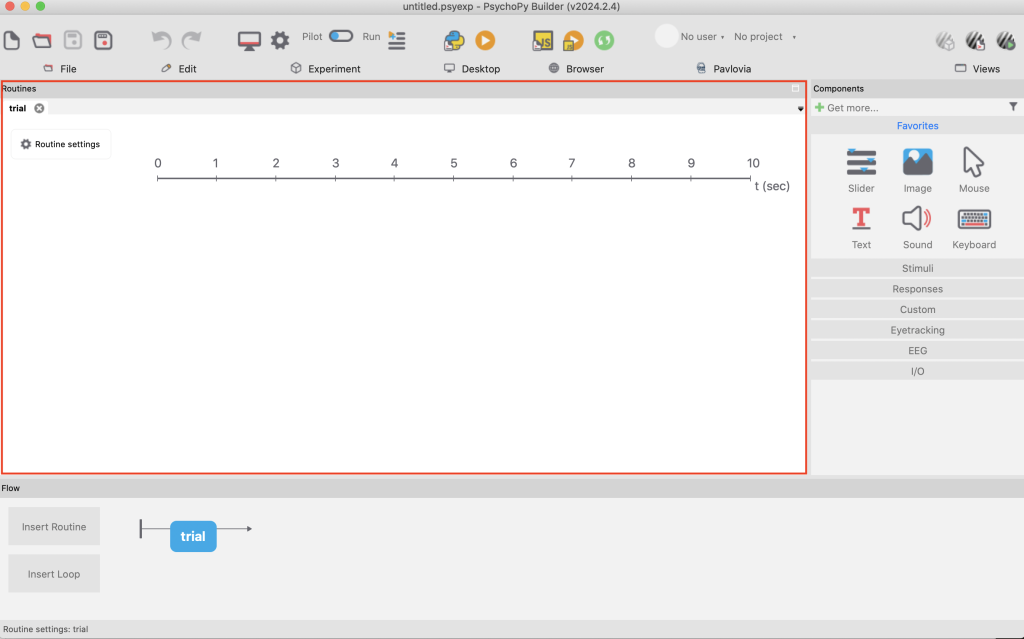This screenshot has height=639, width=1024.
Task: Click the Insert Routine button
Action: click(x=54, y=526)
